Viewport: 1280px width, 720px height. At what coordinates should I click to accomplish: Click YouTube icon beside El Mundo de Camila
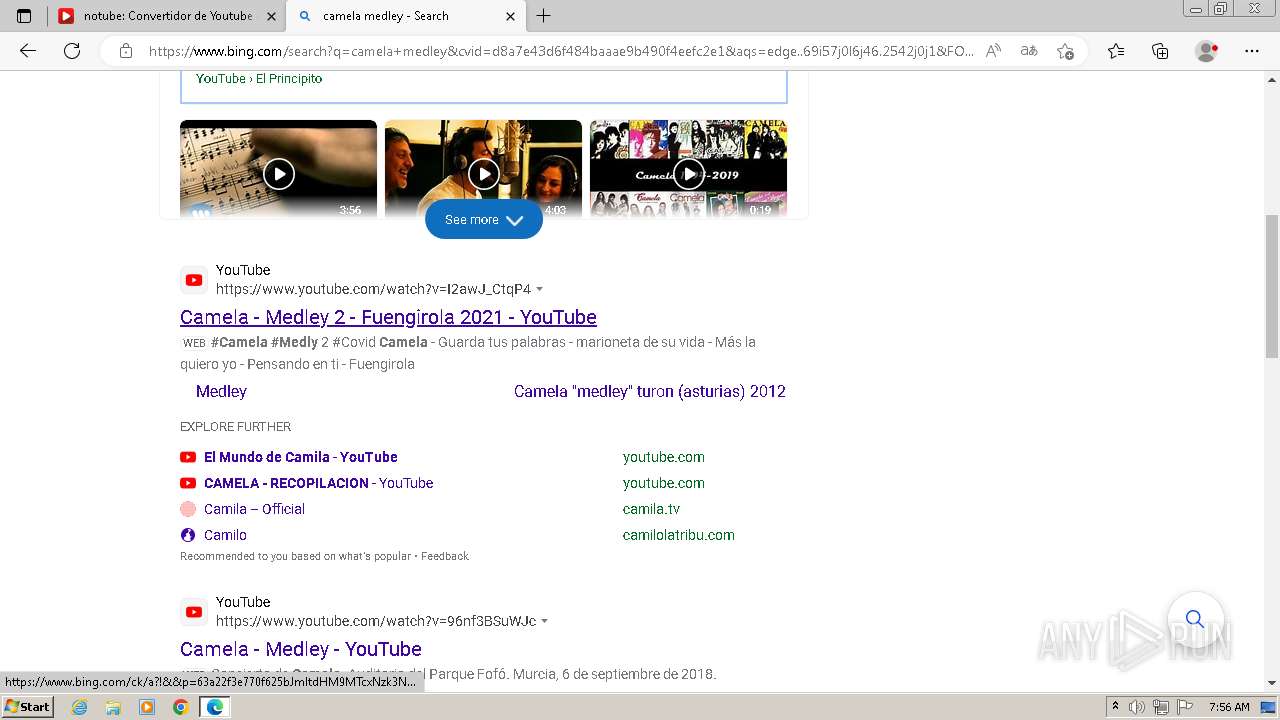[188, 457]
